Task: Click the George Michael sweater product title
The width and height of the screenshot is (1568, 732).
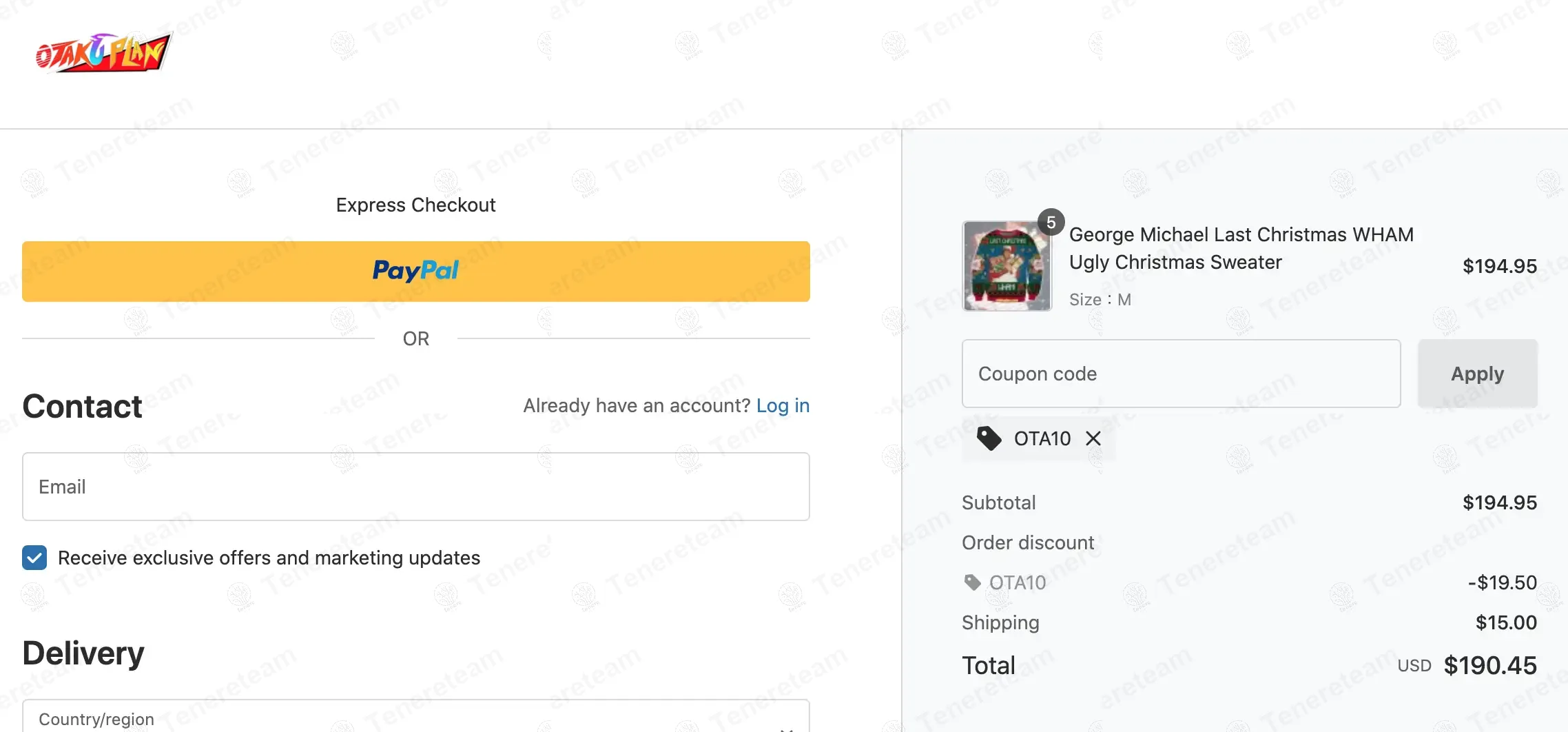Action: (x=1241, y=248)
